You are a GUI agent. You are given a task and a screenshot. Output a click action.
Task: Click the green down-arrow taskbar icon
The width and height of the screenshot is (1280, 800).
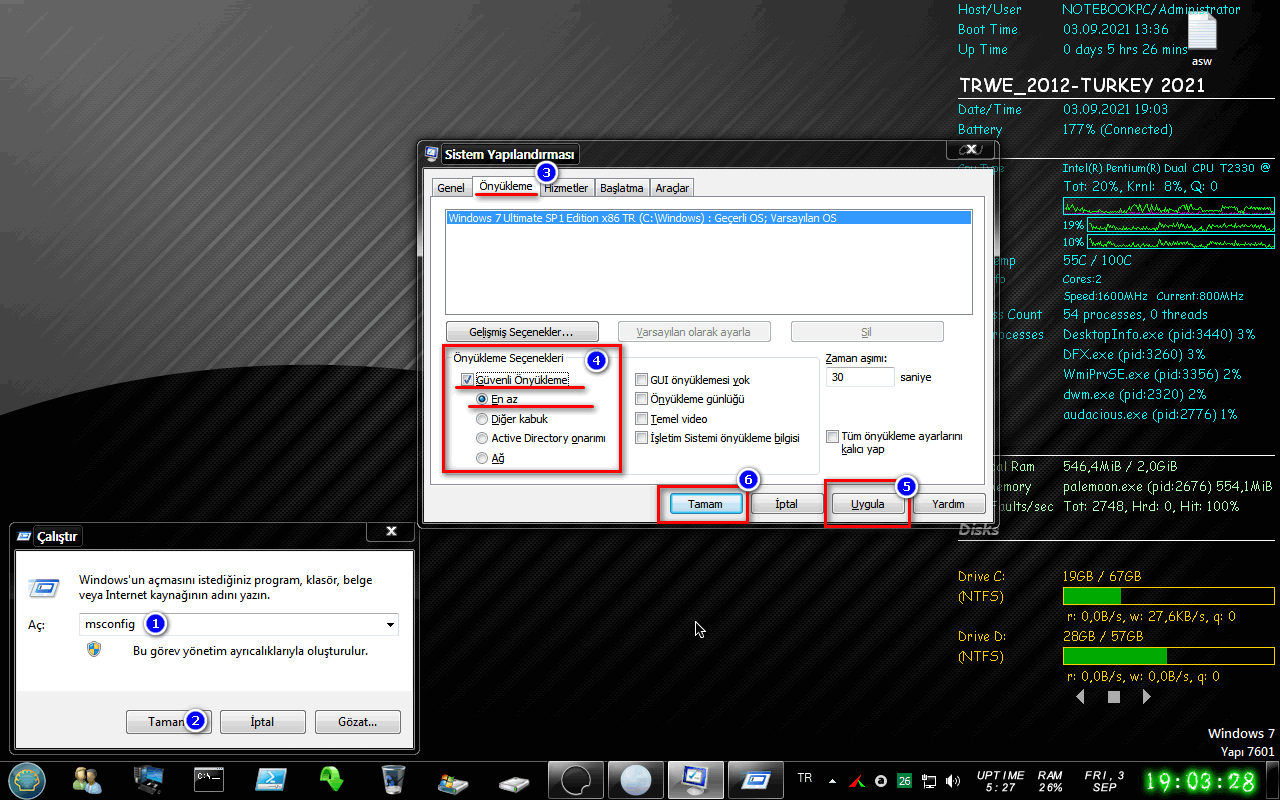tap(331, 779)
